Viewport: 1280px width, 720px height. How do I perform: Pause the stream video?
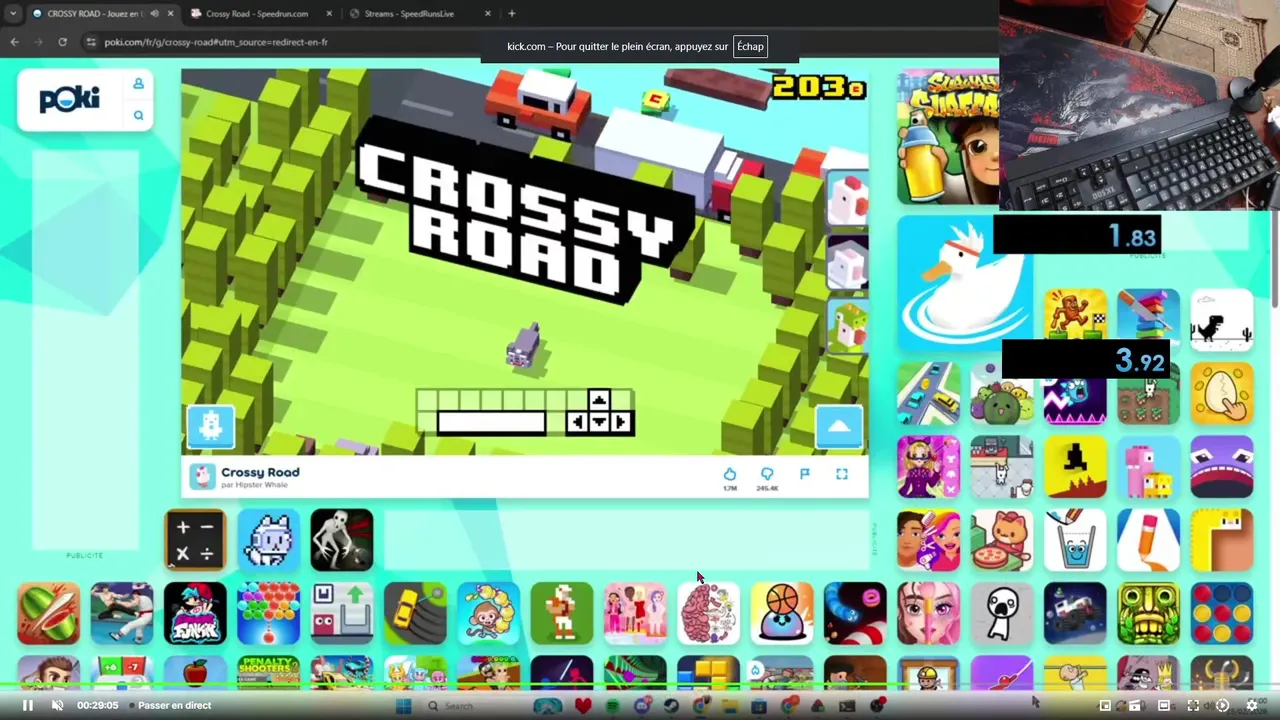[27, 705]
